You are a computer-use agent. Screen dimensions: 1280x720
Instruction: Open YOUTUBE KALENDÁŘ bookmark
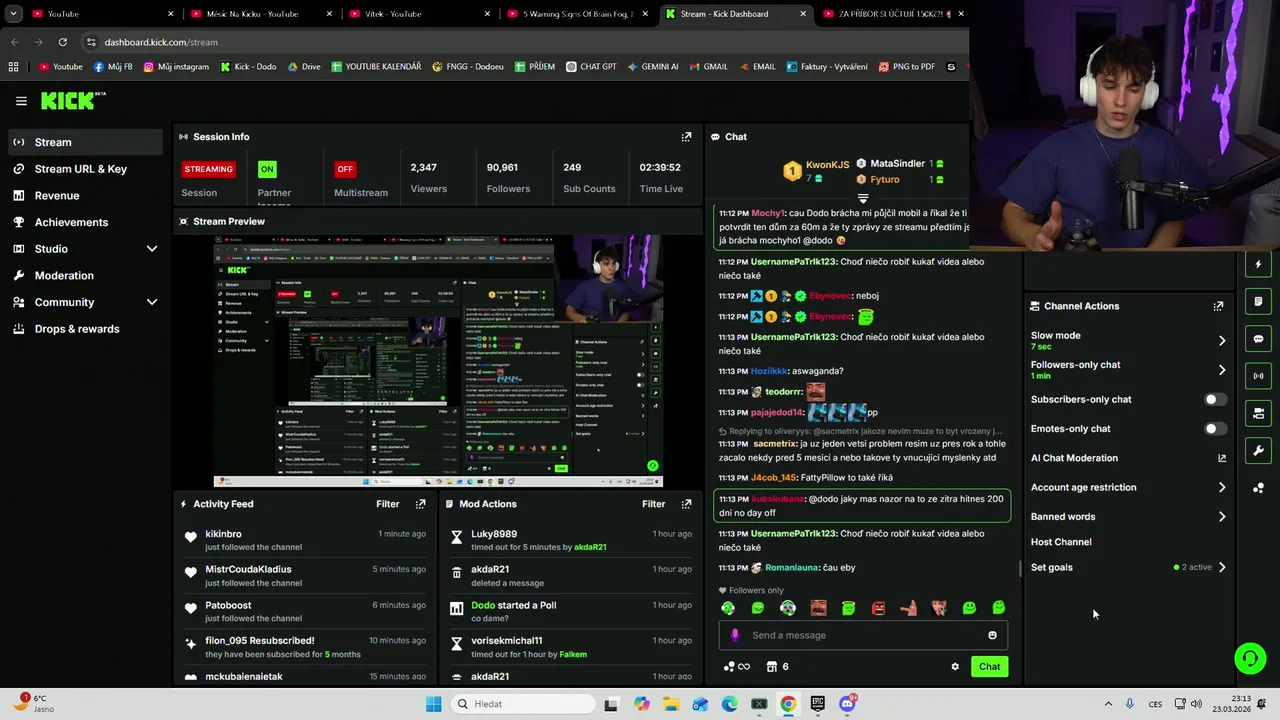[376, 67]
